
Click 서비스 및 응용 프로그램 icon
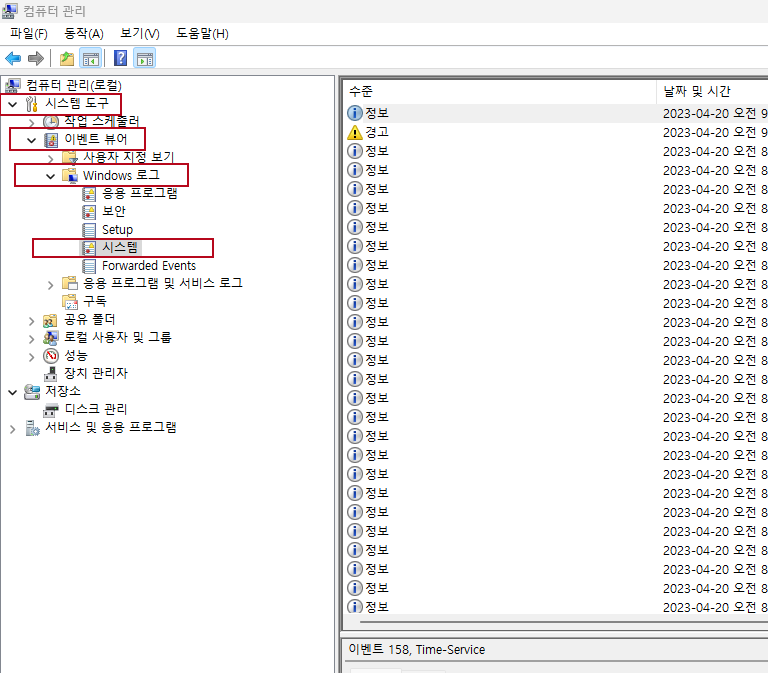coord(32,428)
